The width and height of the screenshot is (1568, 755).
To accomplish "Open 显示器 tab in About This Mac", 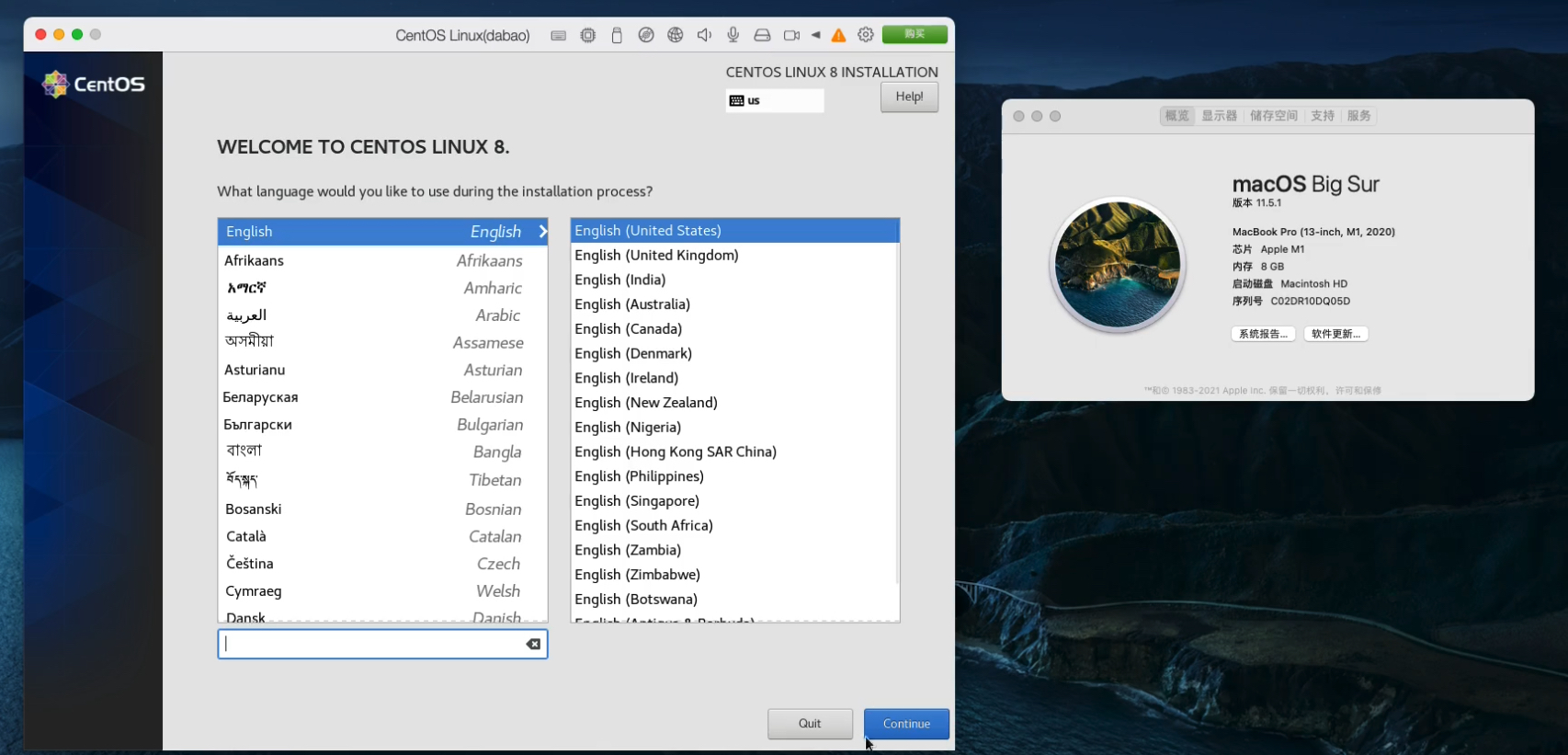I will click(1219, 116).
